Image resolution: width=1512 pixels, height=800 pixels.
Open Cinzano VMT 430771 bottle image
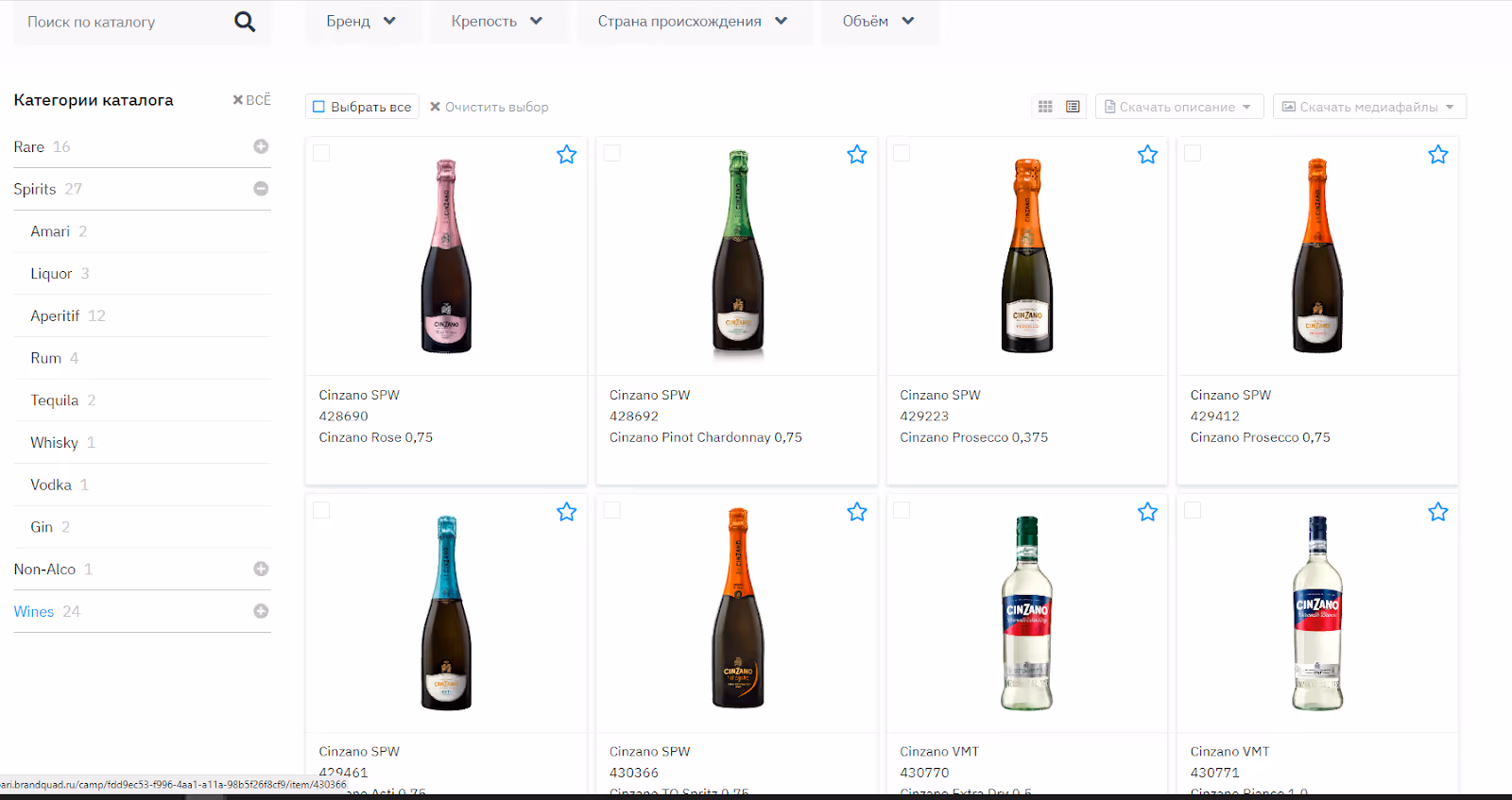click(1317, 613)
